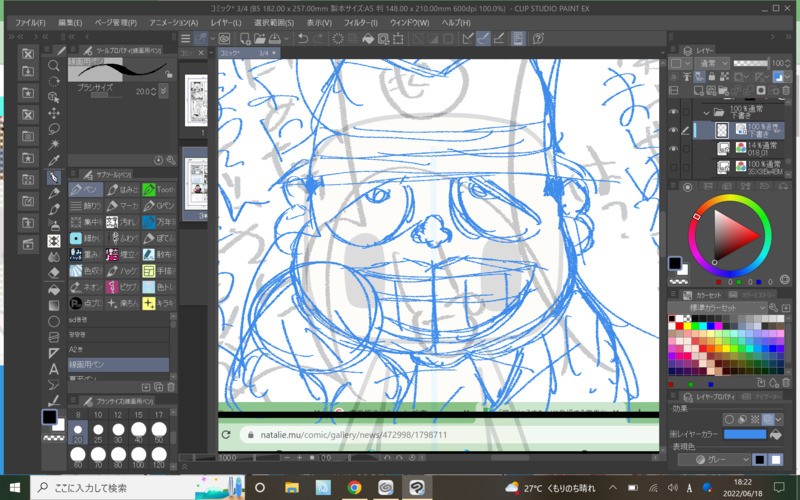Open the ウィンドウ(W) menu

(x=410, y=23)
